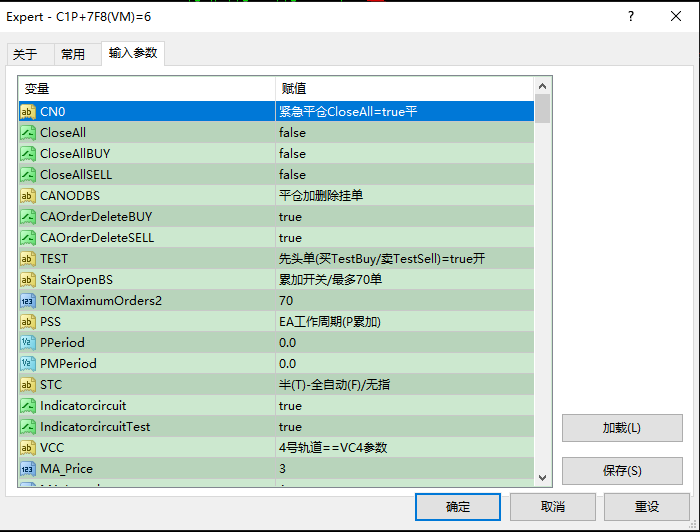Select the CN0 variable name
Screen dimensions: 700x532
pyautogui.click(x=53, y=112)
